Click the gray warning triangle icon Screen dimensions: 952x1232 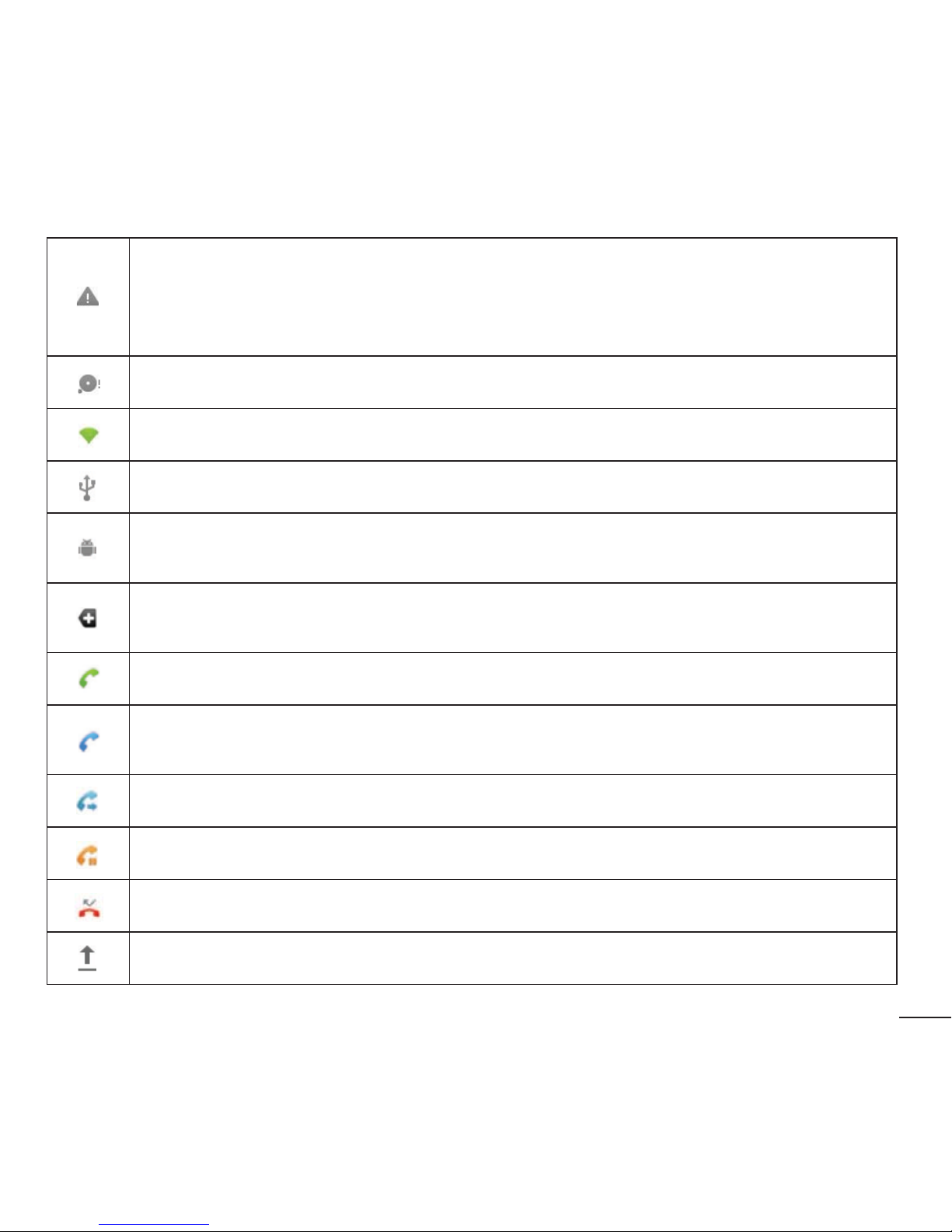tap(88, 297)
